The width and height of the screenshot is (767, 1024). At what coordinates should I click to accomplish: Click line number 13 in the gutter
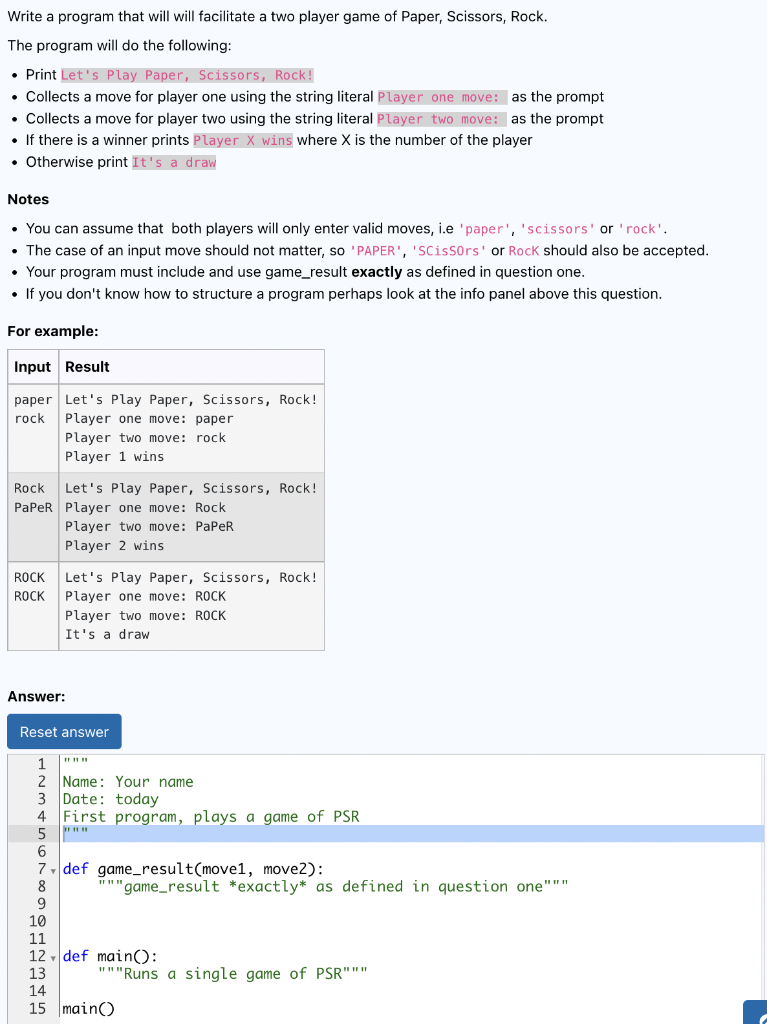[x=40, y=973]
